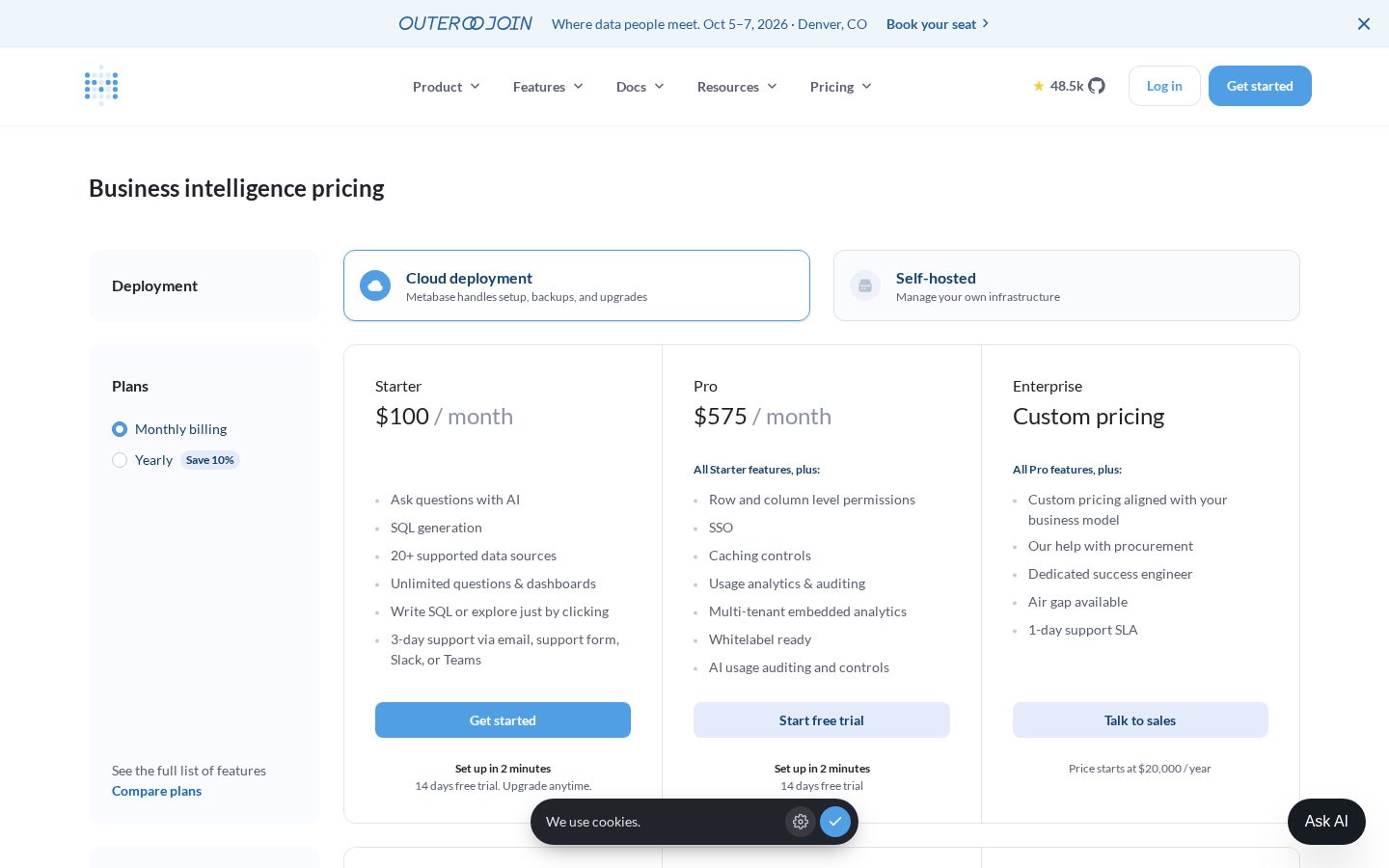Click Talk to sales for Enterprise

(x=1140, y=720)
